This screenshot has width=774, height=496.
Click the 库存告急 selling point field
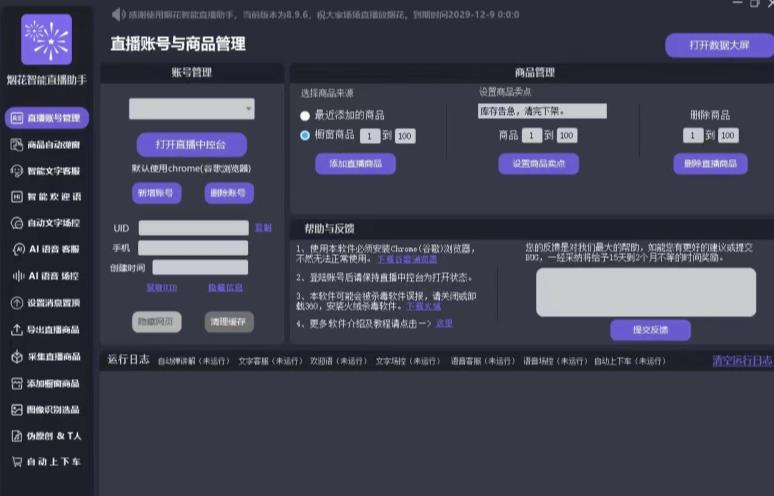[x=528, y=111]
